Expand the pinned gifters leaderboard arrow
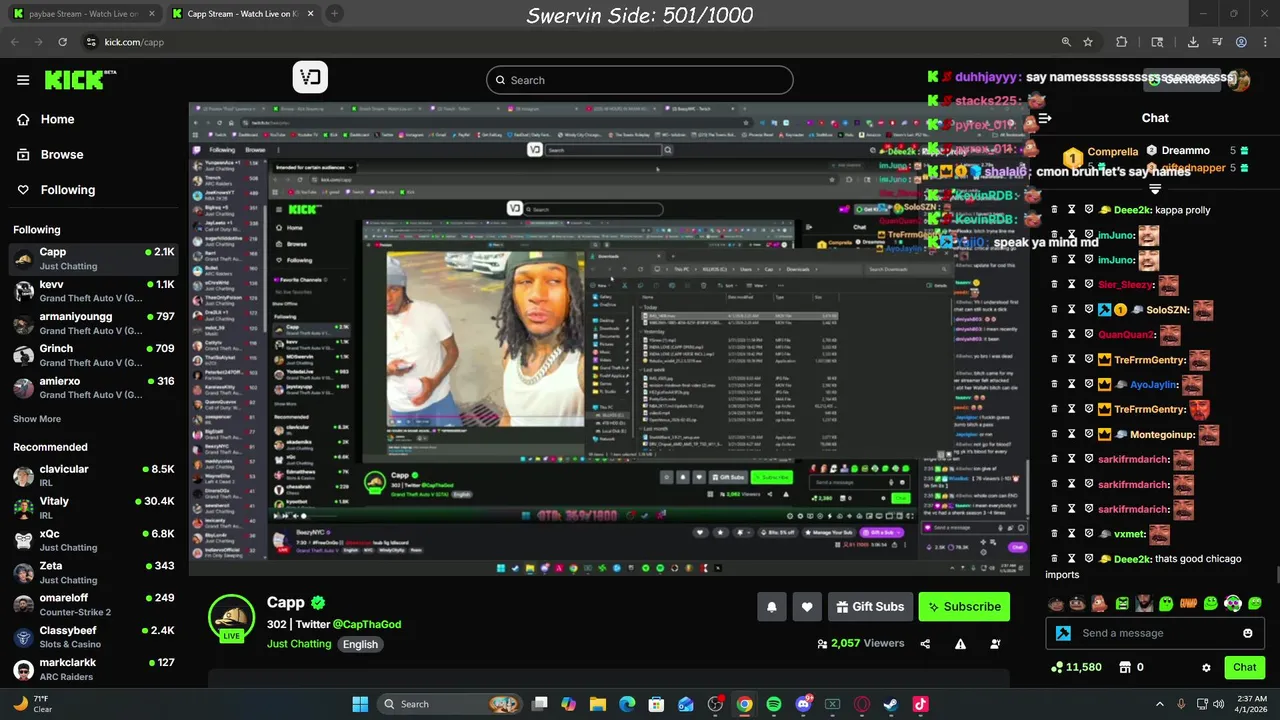This screenshot has height=720, width=1280. point(1155,188)
